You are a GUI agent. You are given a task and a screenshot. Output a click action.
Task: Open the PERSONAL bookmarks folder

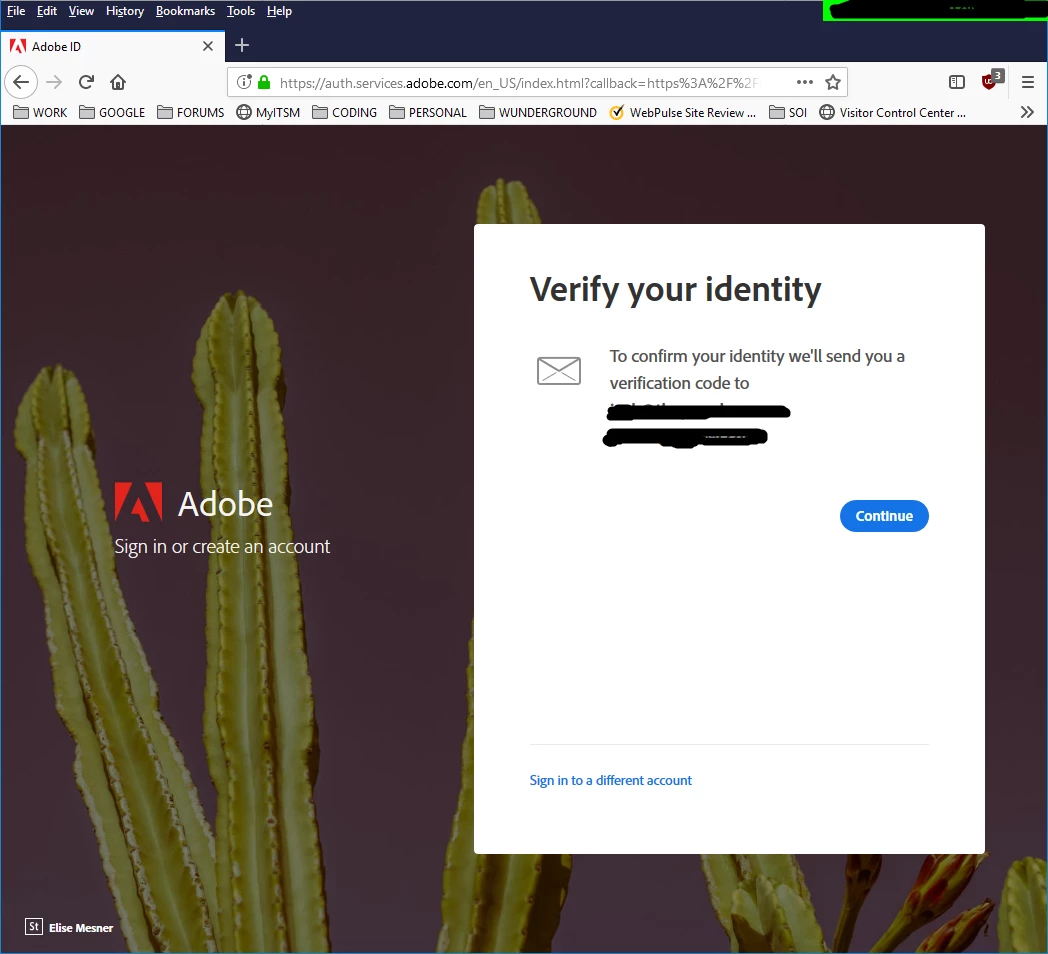(428, 112)
